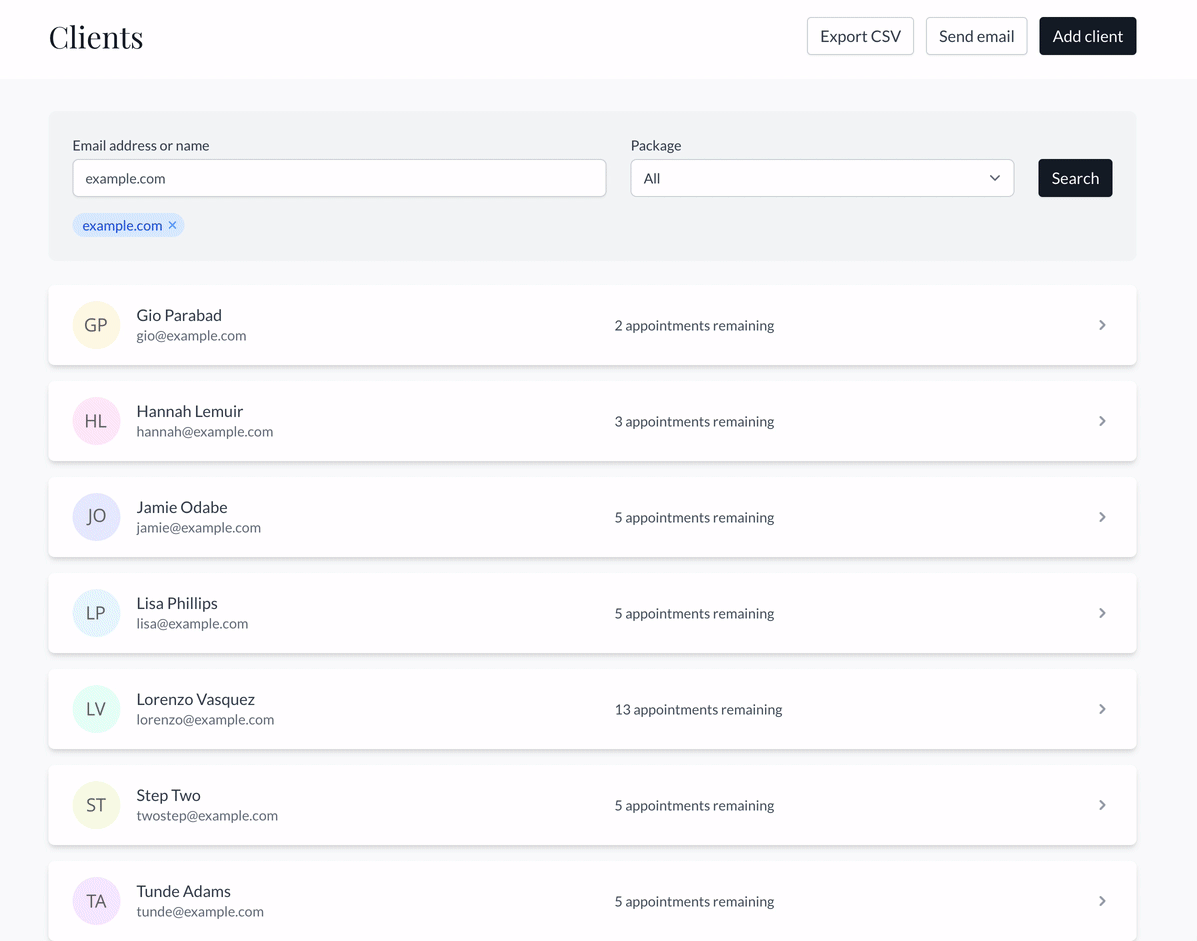The width and height of the screenshot is (1197, 941).
Task: Focus the email address or name field
Action: pos(339,178)
